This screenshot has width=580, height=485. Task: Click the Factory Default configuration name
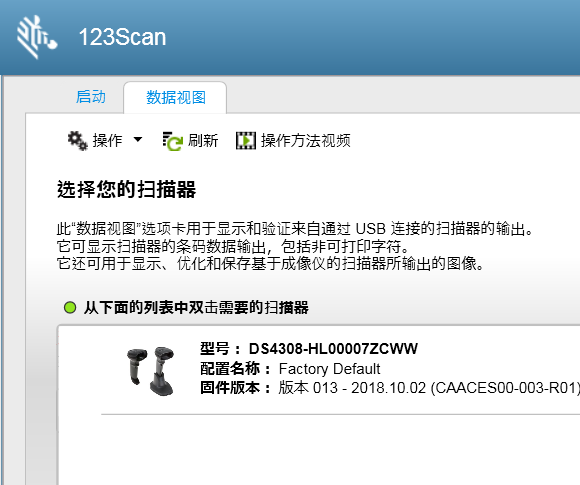329,369
